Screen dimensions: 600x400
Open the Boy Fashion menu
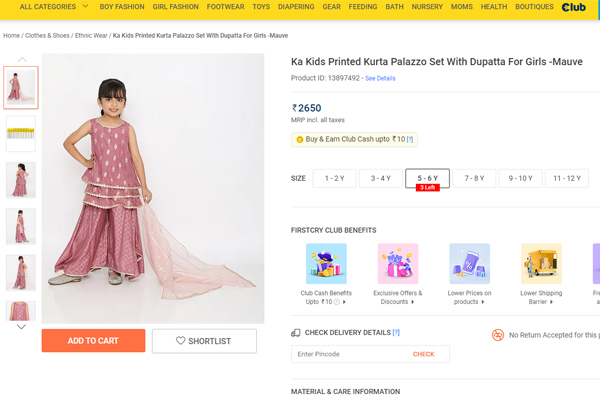click(122, 7)
